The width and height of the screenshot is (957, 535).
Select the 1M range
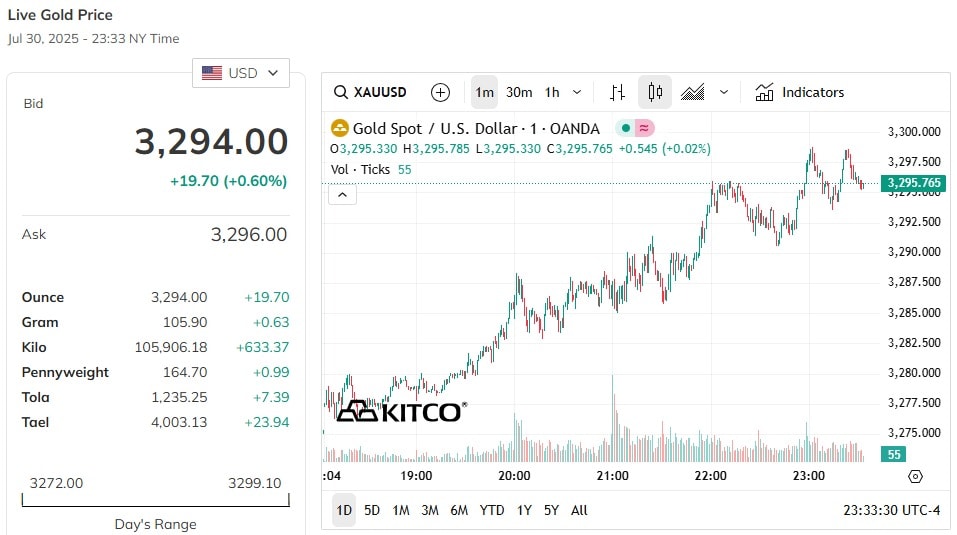click(x=401, y=510)
